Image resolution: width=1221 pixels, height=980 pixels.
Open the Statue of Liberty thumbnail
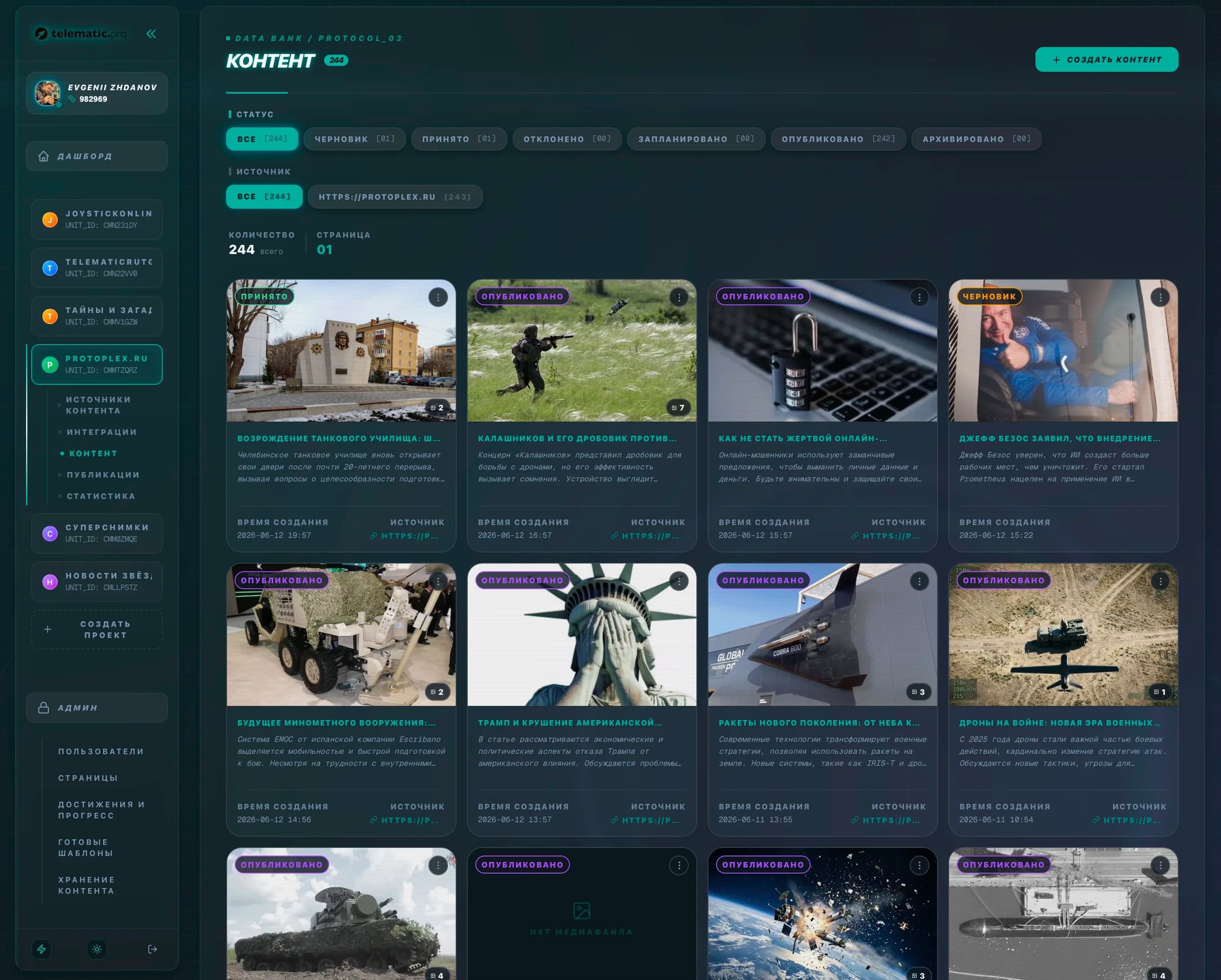pyautogui.click(x=581, y=635)
